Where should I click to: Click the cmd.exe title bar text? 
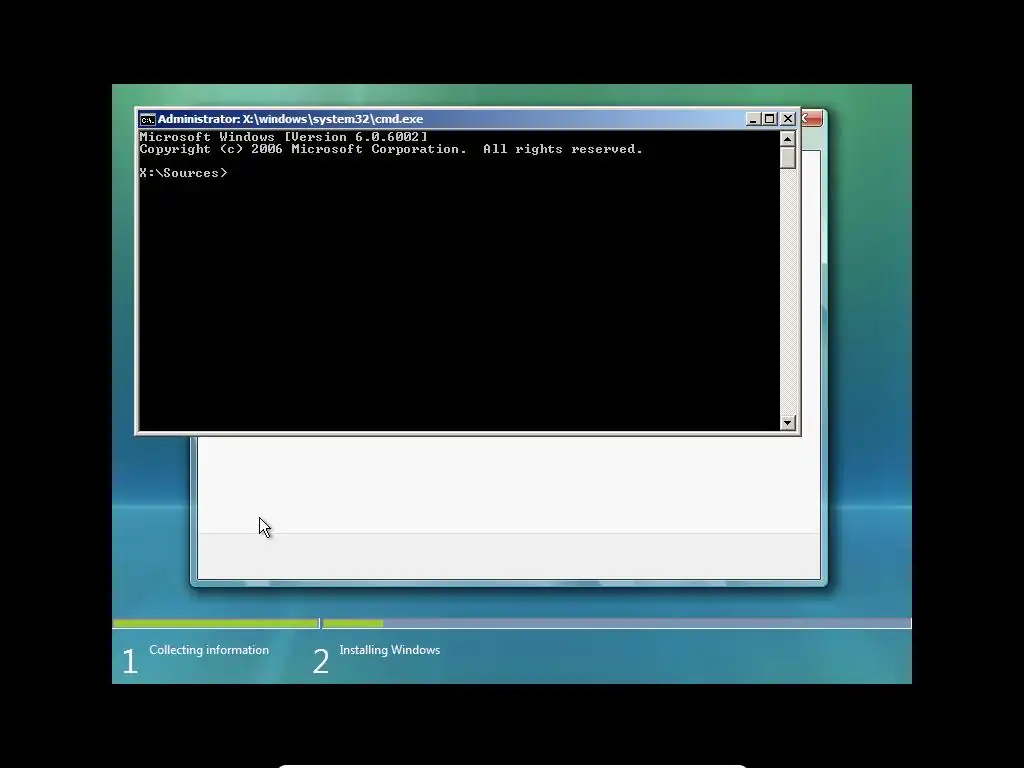[290, 119]
